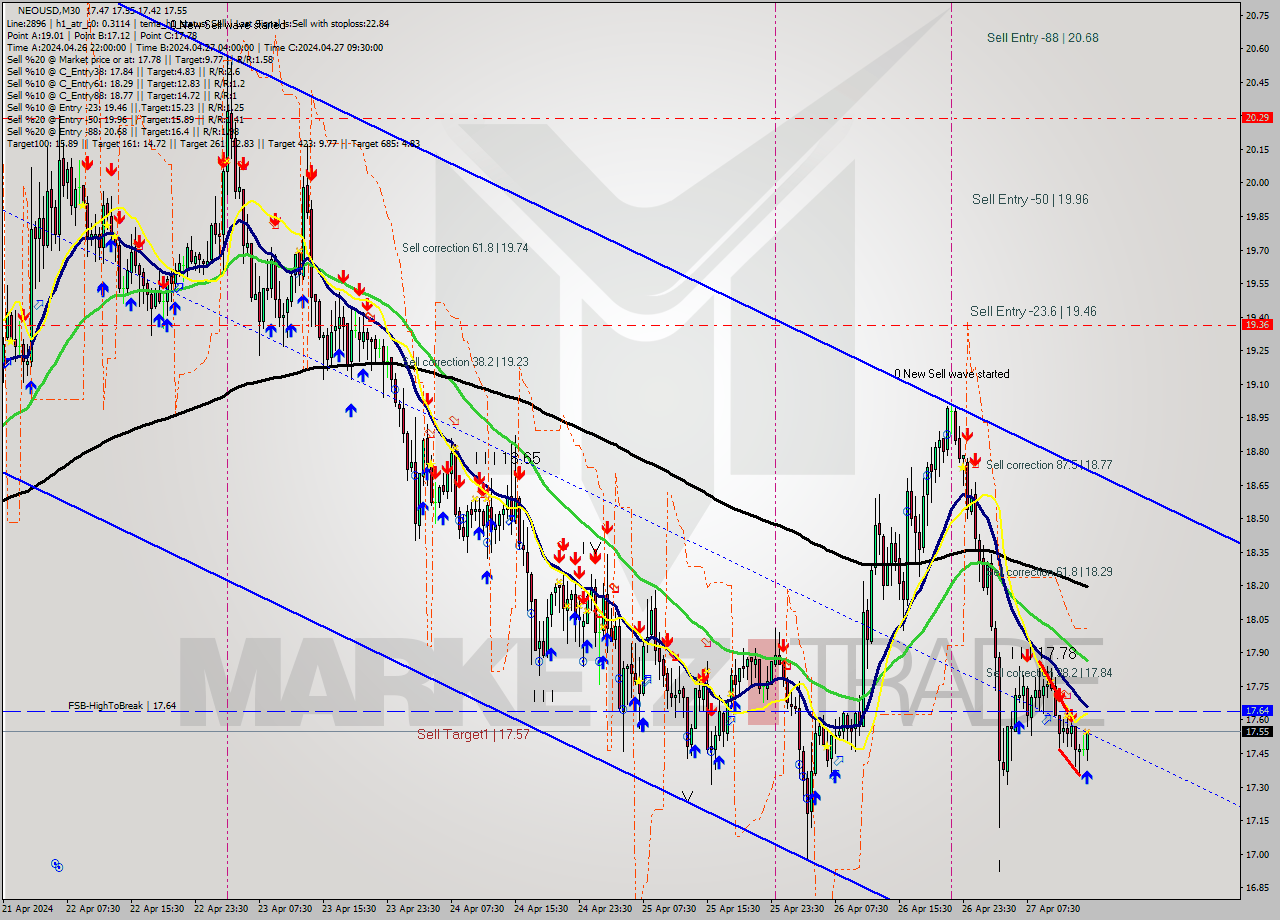This screenshot has height=920, width=1280.
Task: Click the 'I I I 18.65' price marker
Action: [x=508, y=458]
